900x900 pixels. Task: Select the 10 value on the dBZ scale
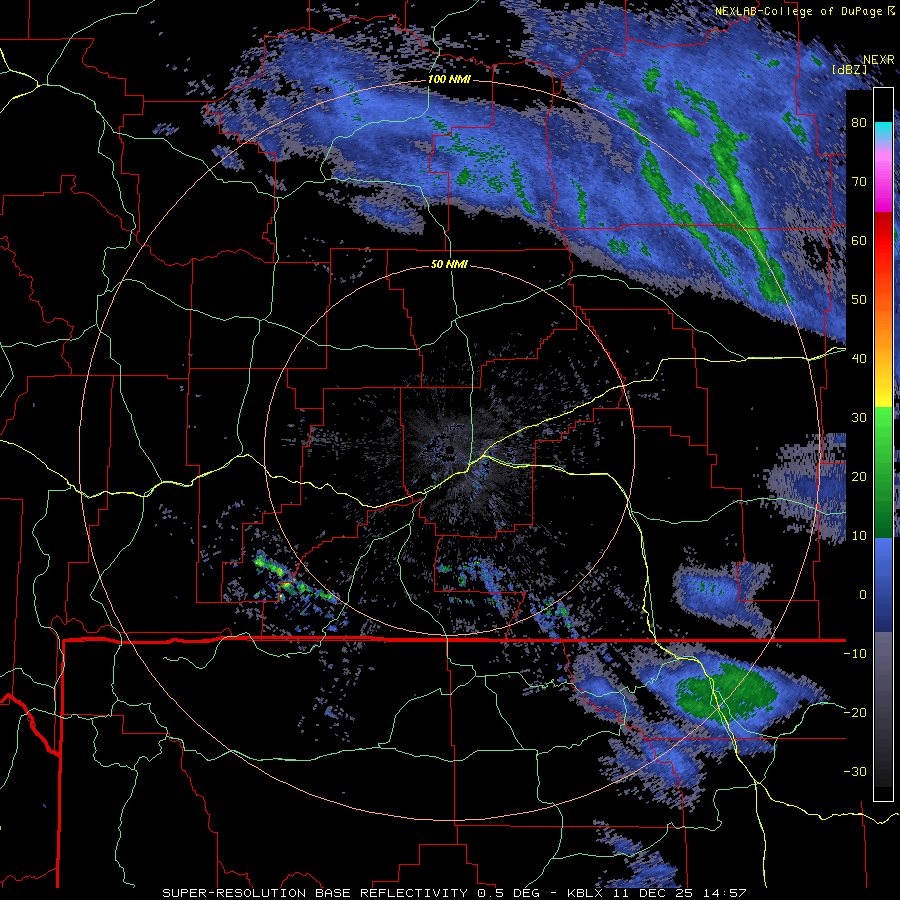[859, 536]
